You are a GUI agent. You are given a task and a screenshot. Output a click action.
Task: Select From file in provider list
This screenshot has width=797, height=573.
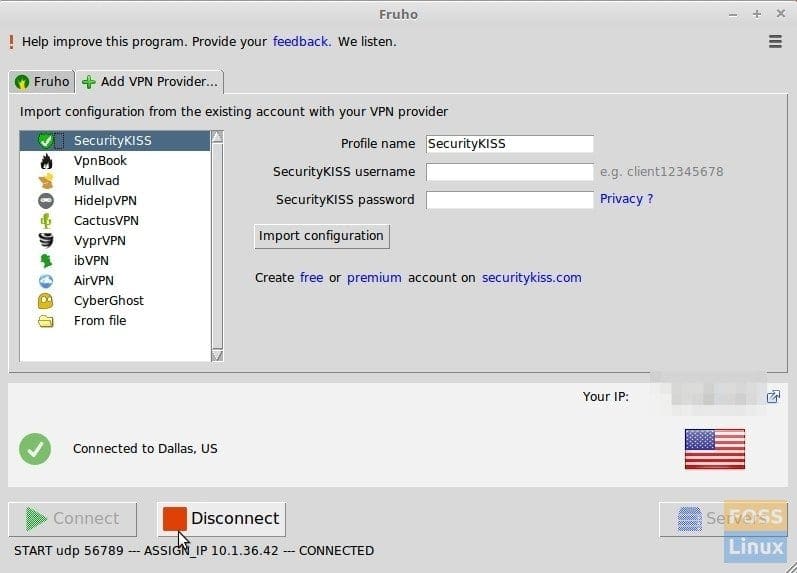tap(115, 321)
